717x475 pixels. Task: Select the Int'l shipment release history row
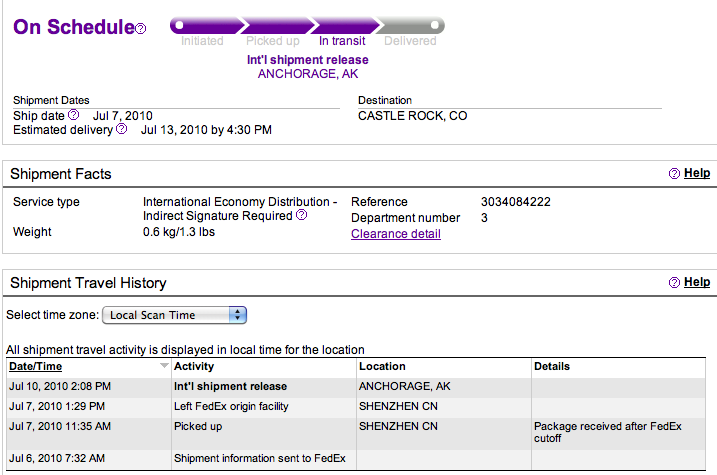(356, 386)
